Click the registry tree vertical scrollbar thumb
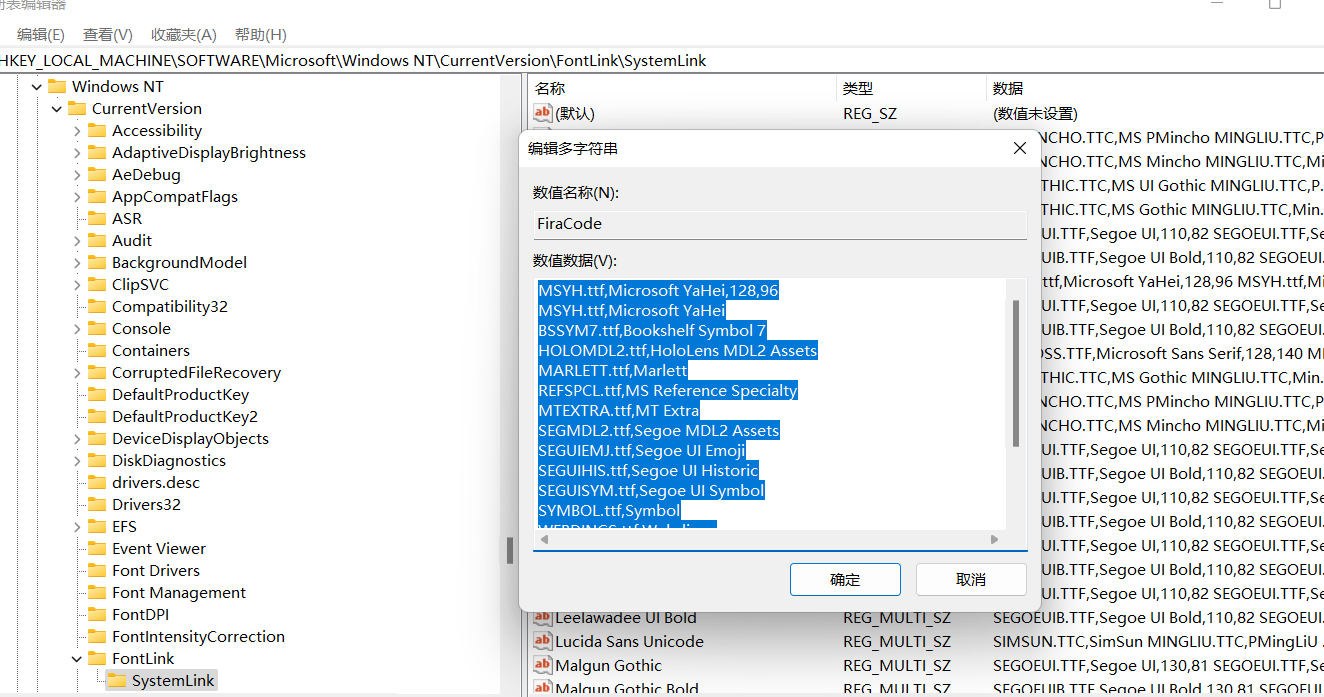The image size is (1324, 697). (509, 551)
